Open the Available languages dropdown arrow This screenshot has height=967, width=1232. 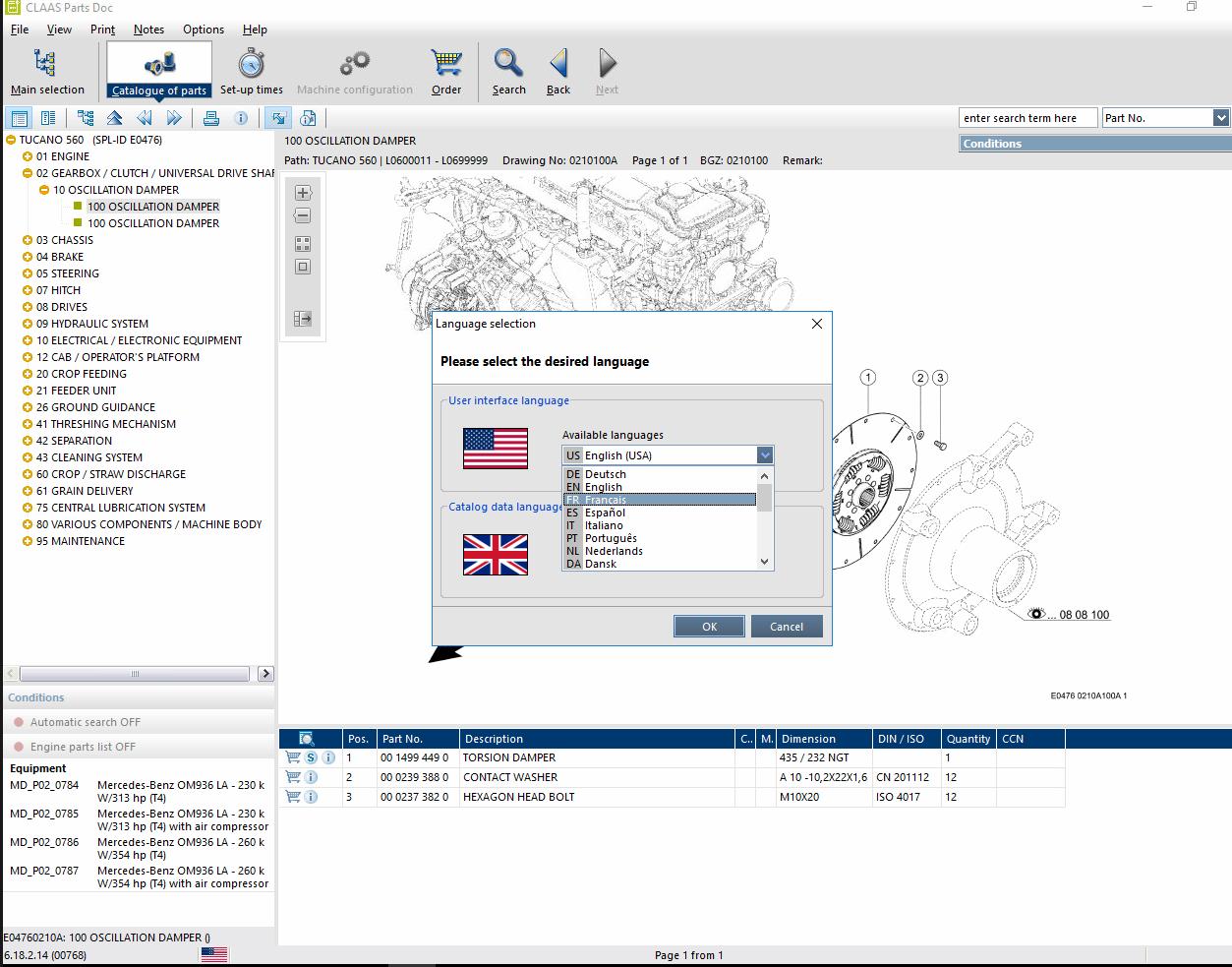click(765, 455)
